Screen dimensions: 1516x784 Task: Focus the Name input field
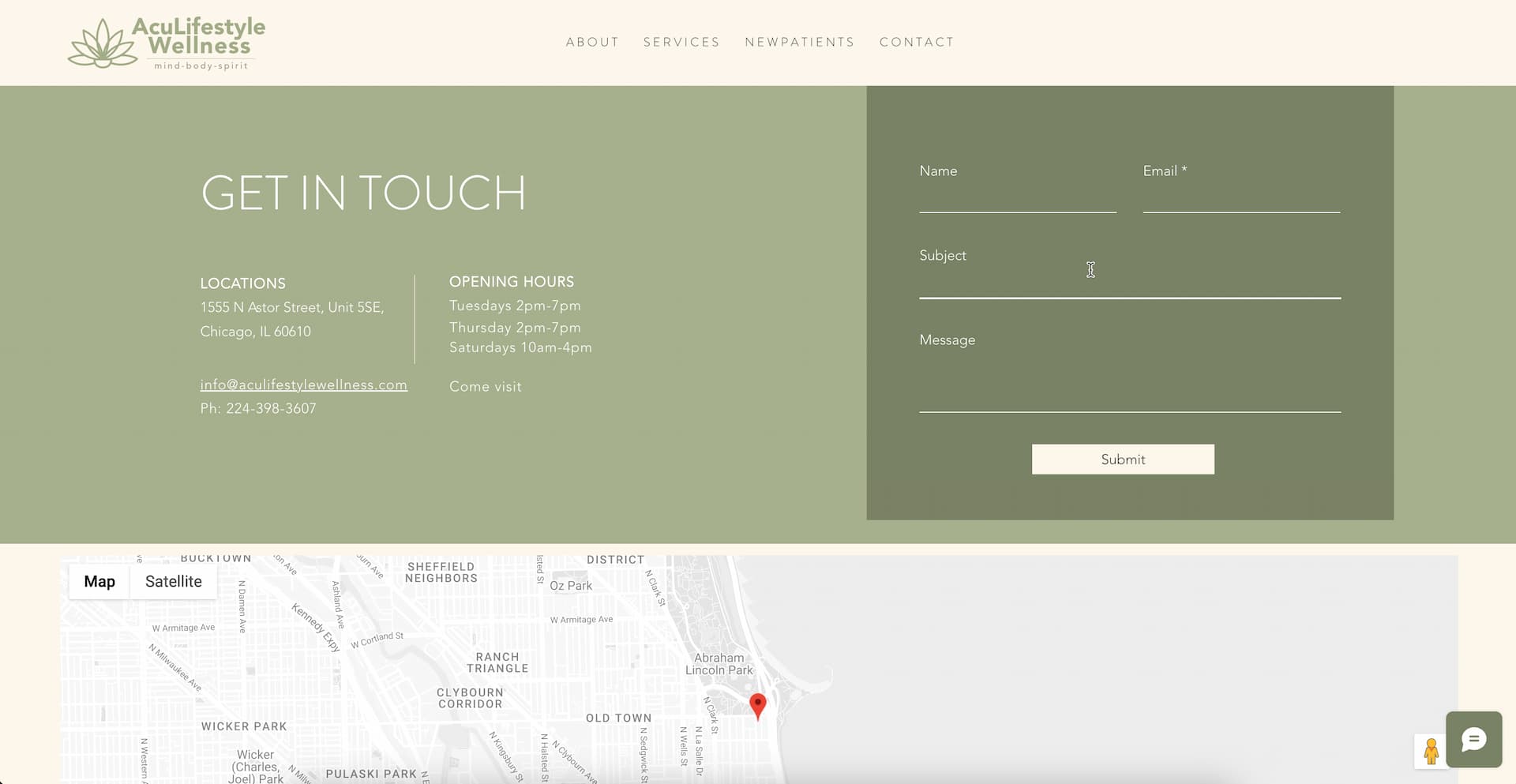pyautogui.click(x=1017, y=198)
